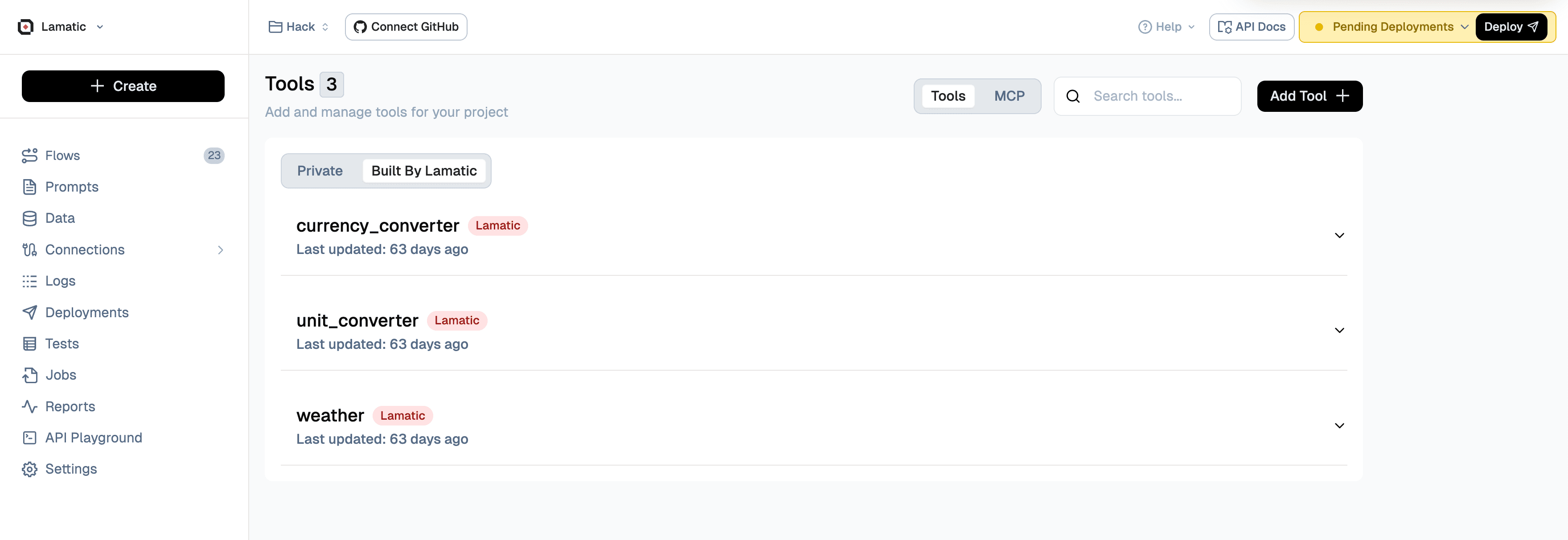Click the API Playground terminal icon

click(x=29, y=438)
